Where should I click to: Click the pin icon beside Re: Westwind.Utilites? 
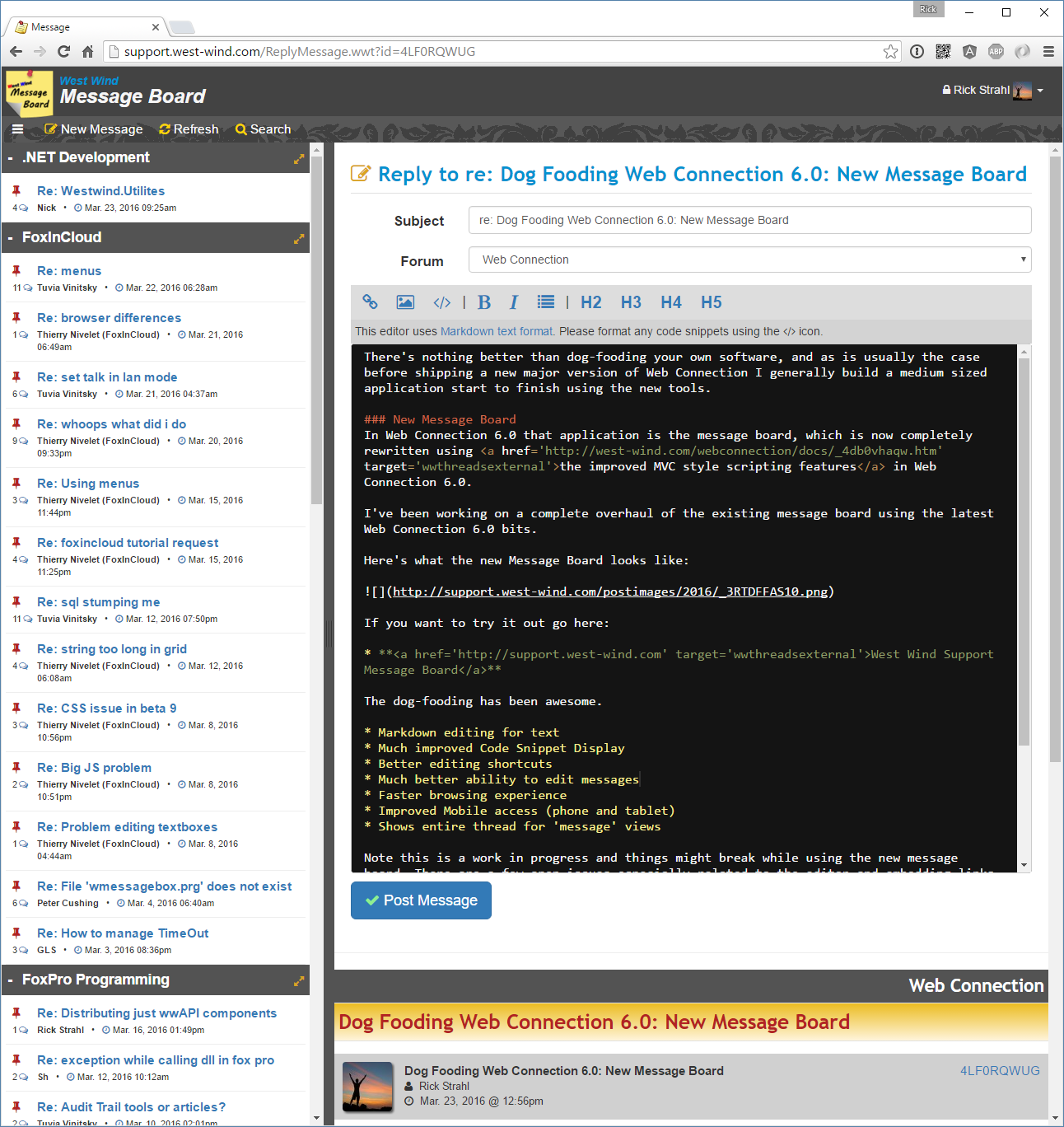(x=16, y=190)
